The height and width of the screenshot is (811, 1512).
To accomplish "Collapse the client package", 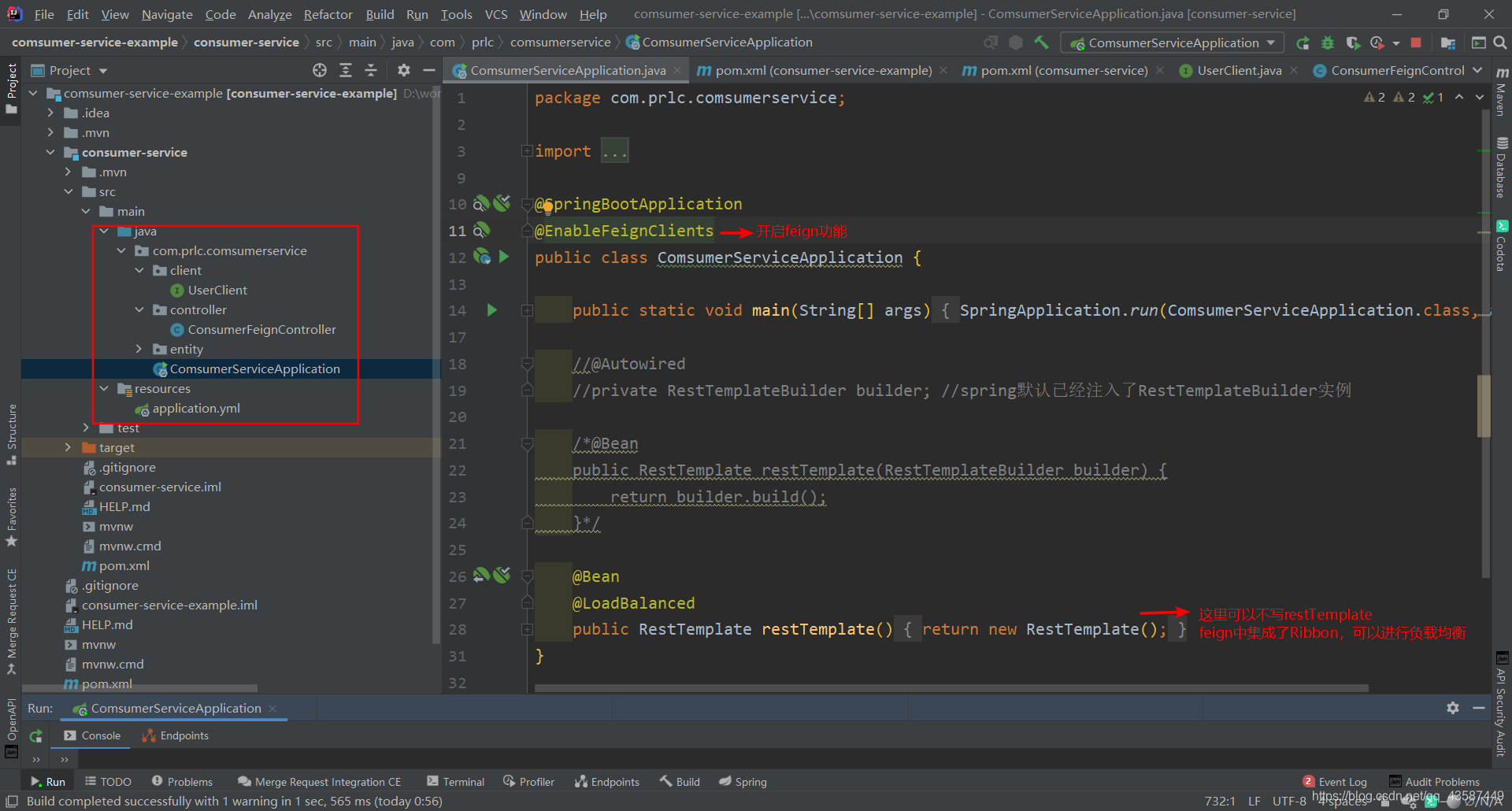I will (x=139, y=270).
